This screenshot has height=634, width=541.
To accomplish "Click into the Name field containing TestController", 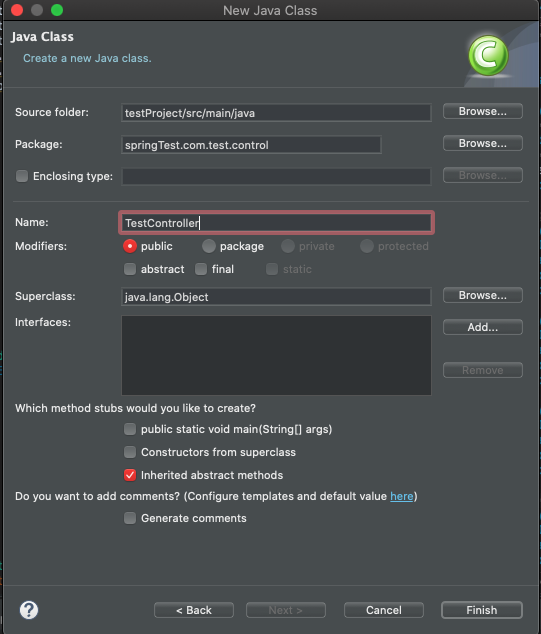I will pos(276,222).
